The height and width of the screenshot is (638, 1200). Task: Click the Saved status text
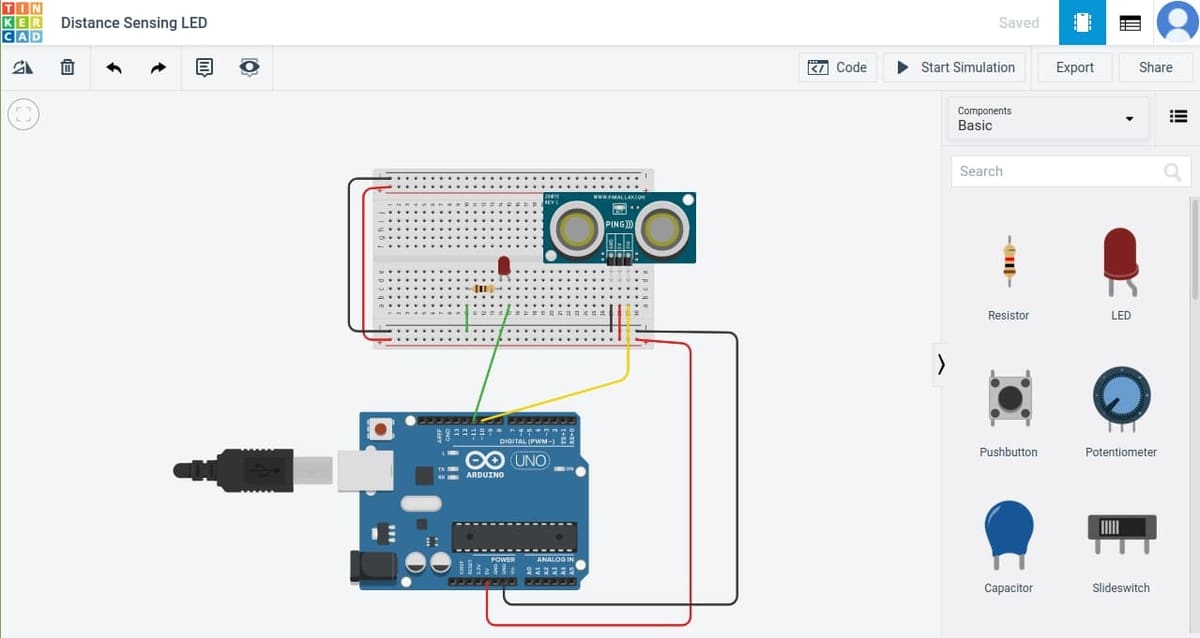click(1019, 23)
